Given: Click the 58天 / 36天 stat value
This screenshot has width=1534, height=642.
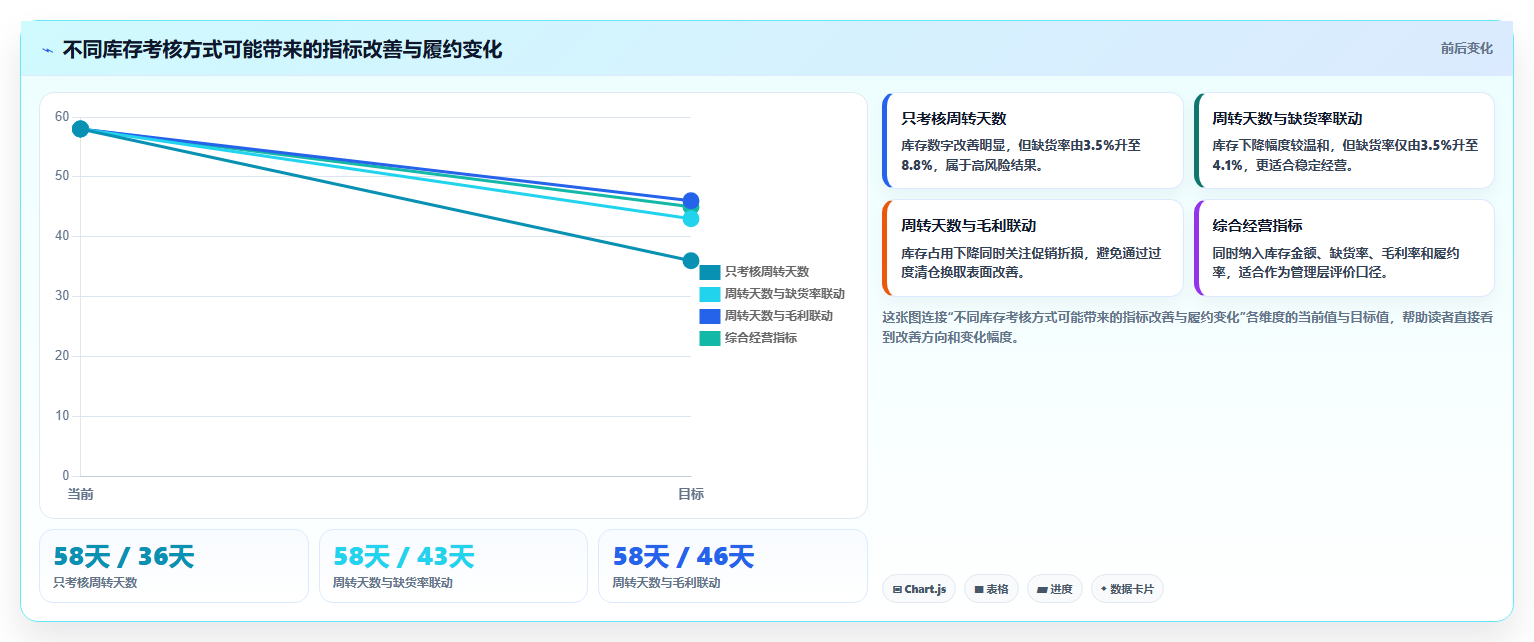Looking at the screenshot, I should [x=124, y=557].
